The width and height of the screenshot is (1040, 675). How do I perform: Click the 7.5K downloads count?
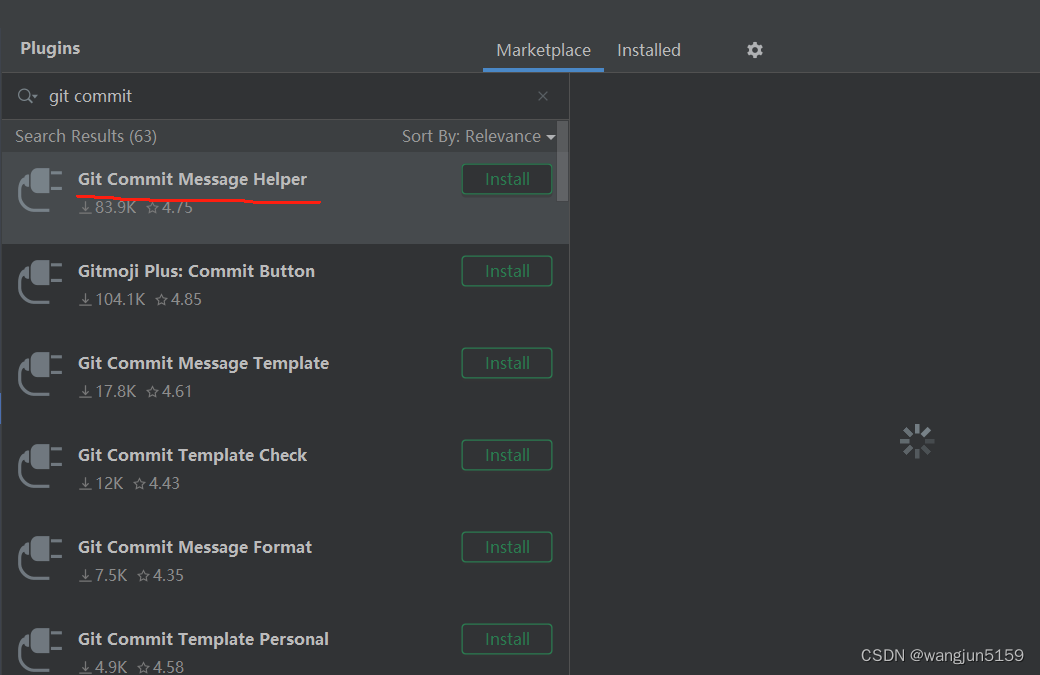103,576
